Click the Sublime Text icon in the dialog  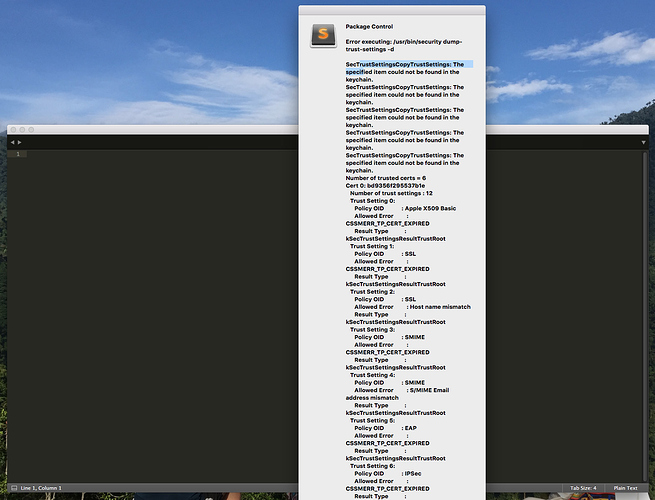323,35
